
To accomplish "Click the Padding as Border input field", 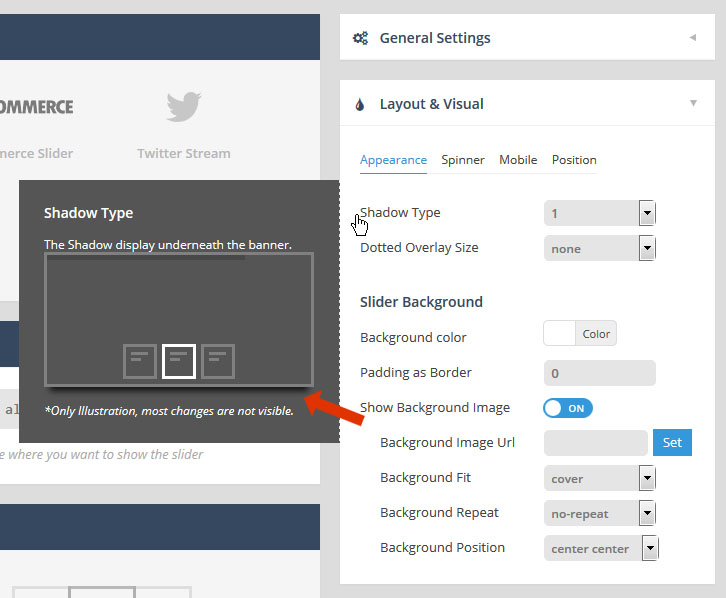I will click(x=599, y=373).
